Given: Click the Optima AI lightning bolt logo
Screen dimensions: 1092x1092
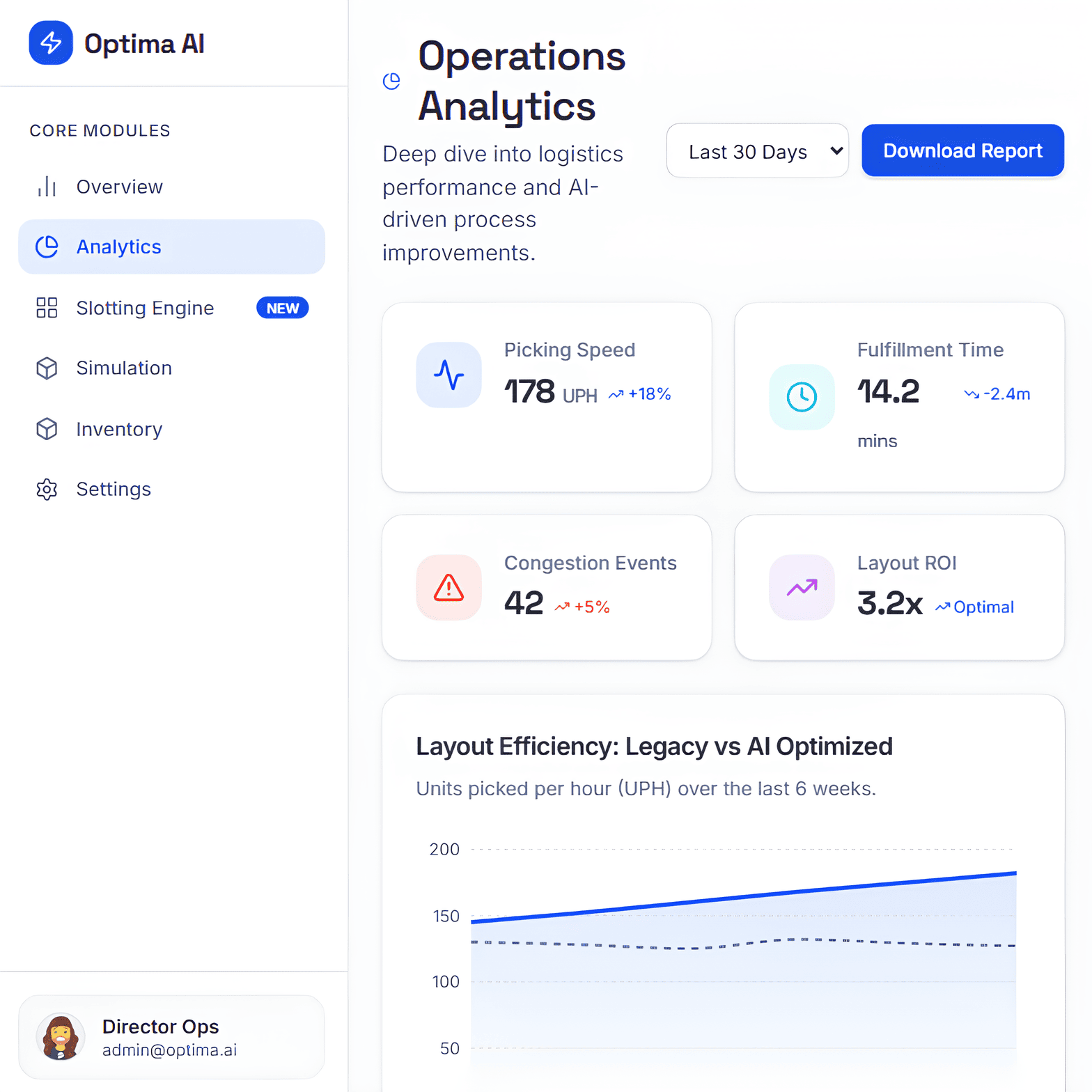Looking at the screenshot, I should [x=51, y=43].
